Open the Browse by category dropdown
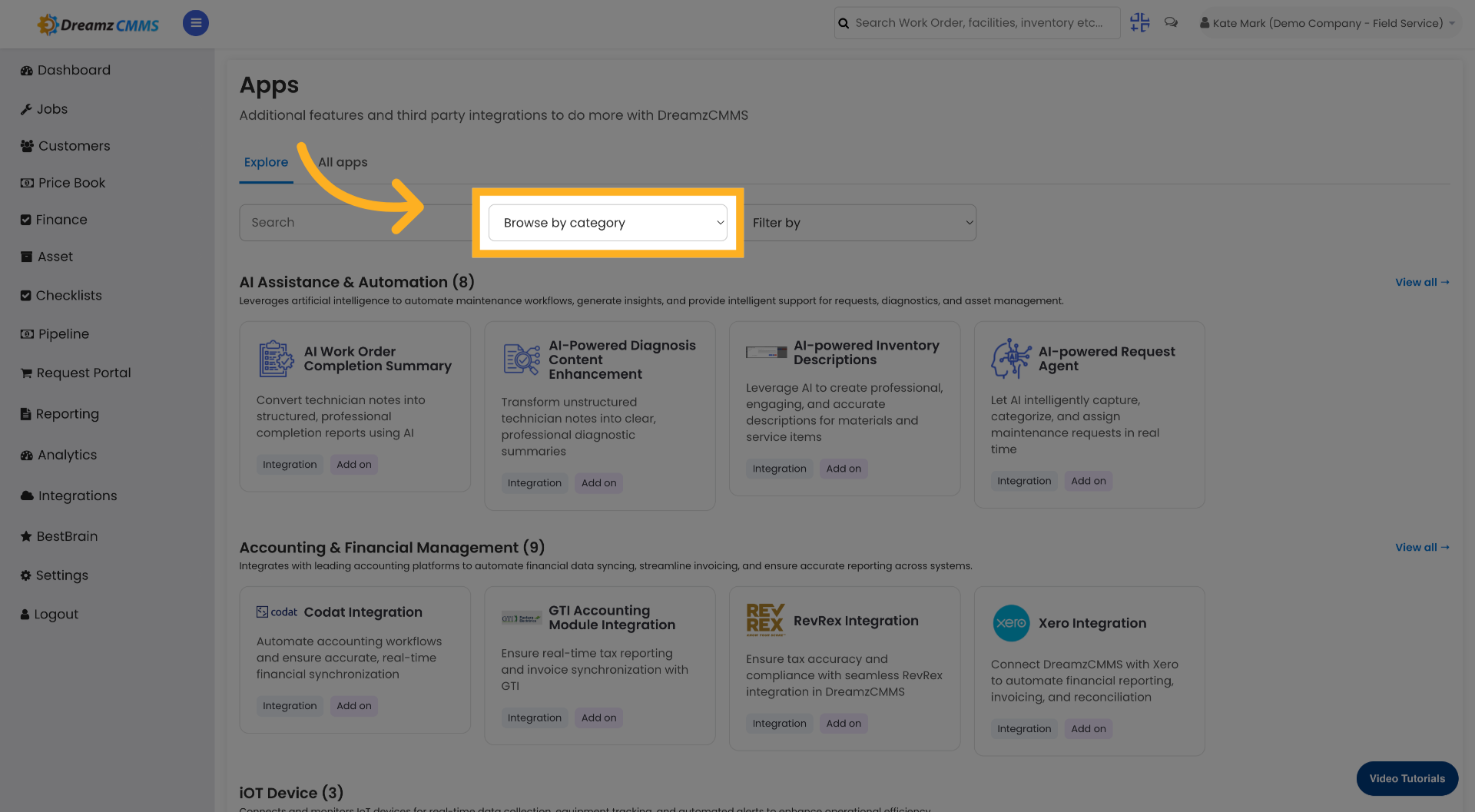Screen dimensions: 1475x812 pos(607,222)
